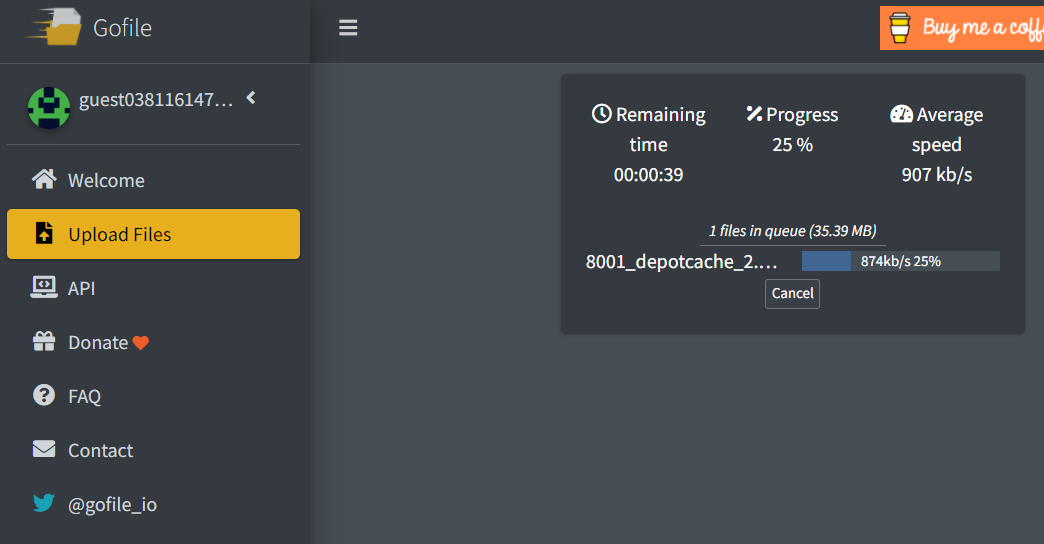This screenshot has height=544, width=1044.
Task: Toggle the hamburger sidebar menu
Action: (348, 28)
